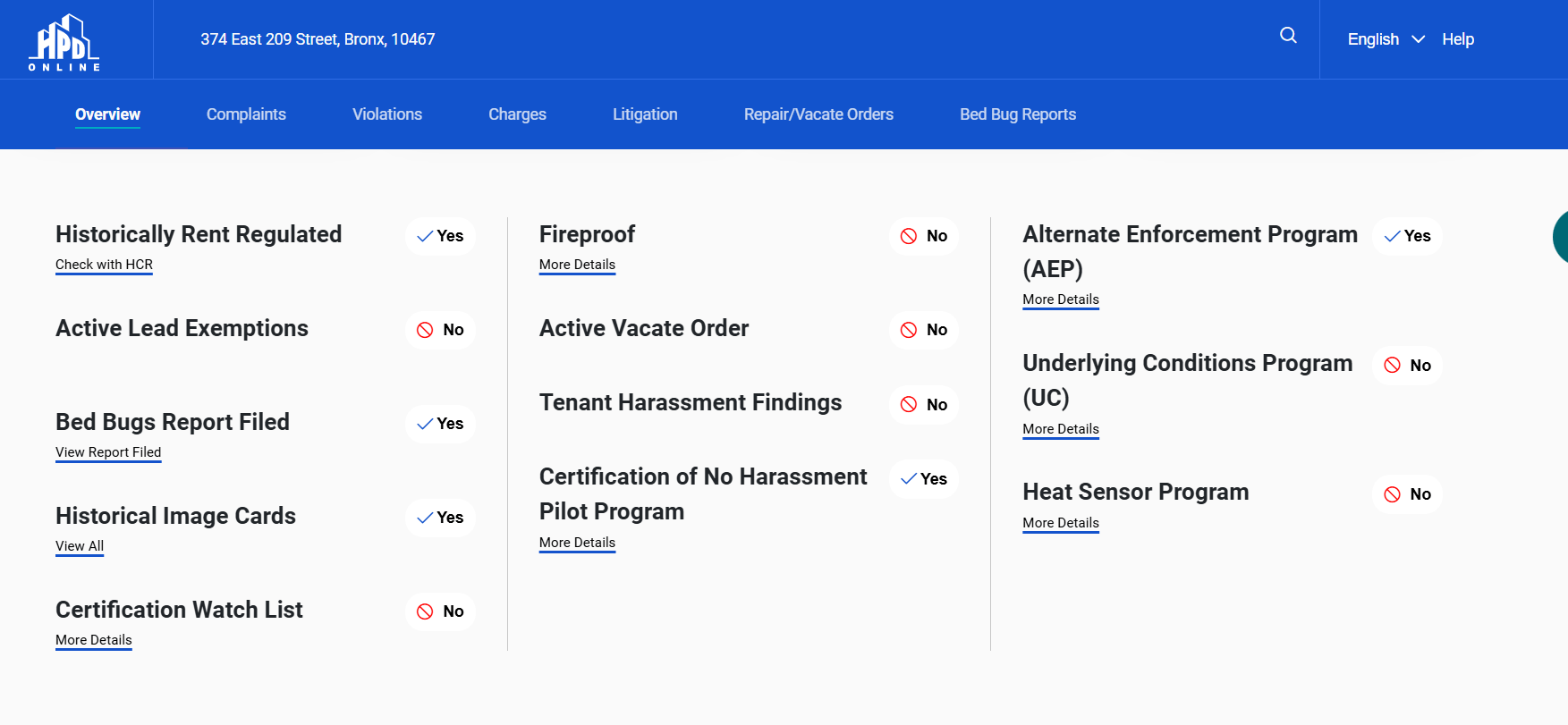The height and width of the screenshot is (725, 1568).
Task: Click the Check with HCR link
Action: click(x=104, y=265)
